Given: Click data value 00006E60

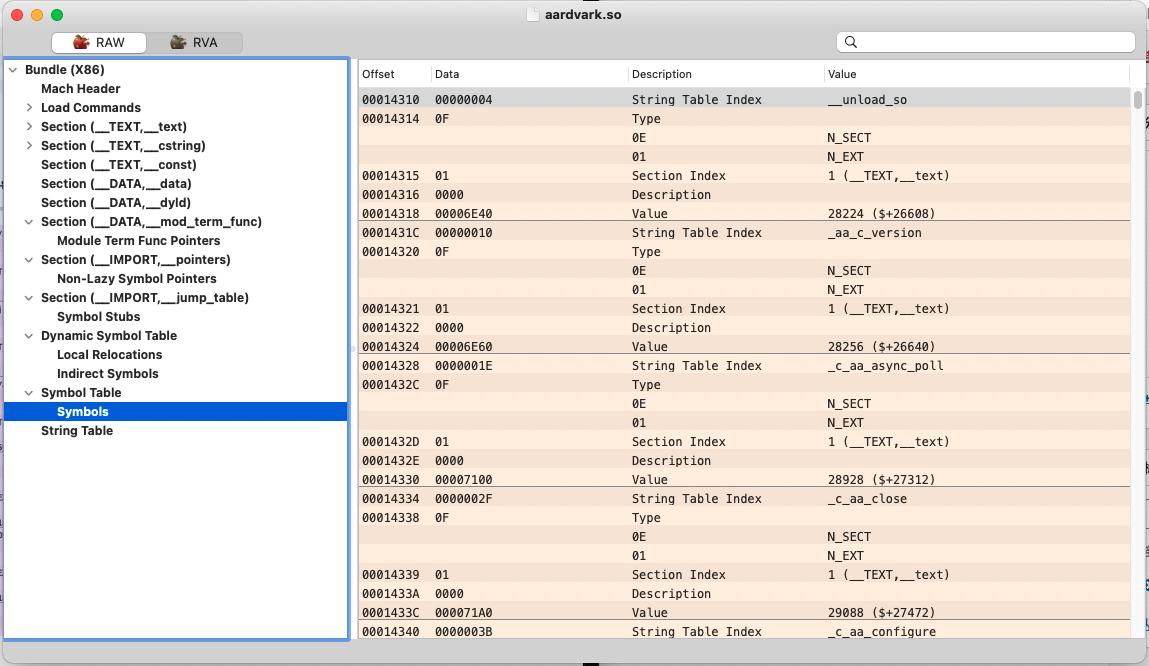Looking at the screenshot, I should pos(464,347).
